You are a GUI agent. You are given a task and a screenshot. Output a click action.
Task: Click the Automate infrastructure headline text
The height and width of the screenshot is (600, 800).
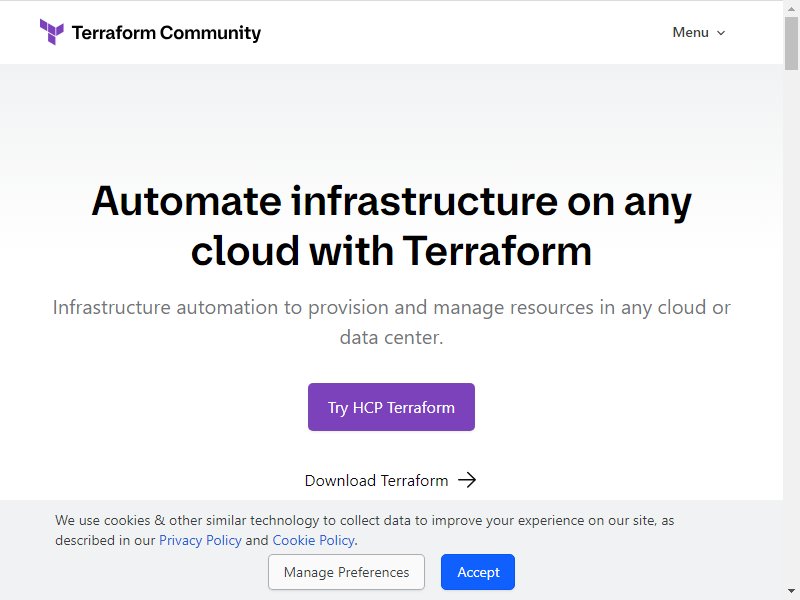[x=391, y=226]
